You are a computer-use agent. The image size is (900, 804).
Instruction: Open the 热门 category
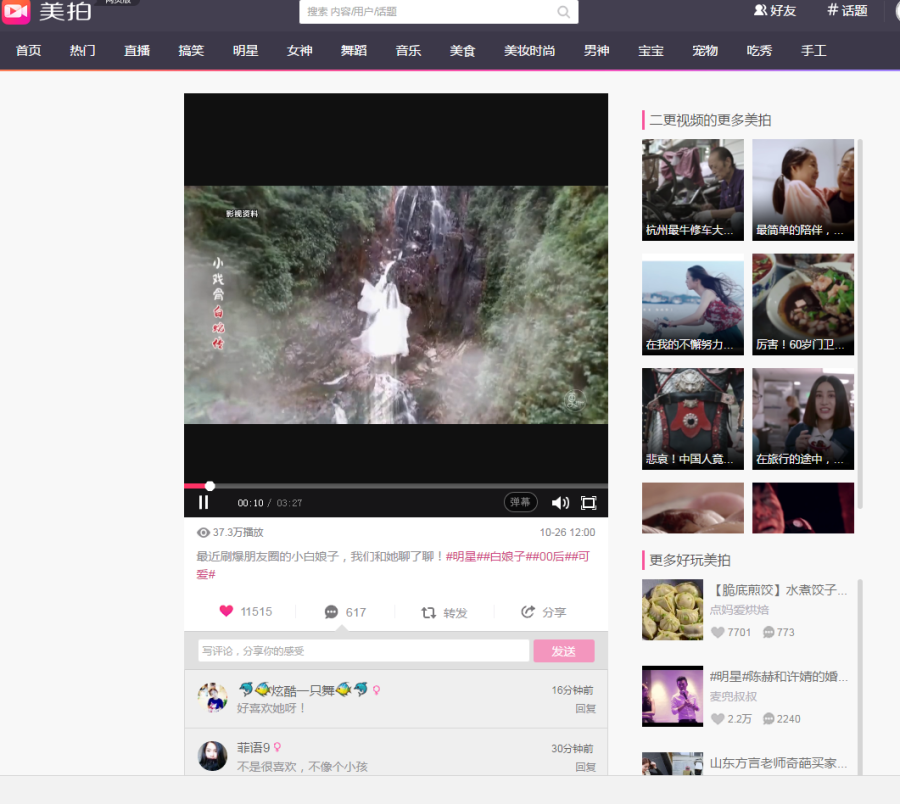pos(83,51)
